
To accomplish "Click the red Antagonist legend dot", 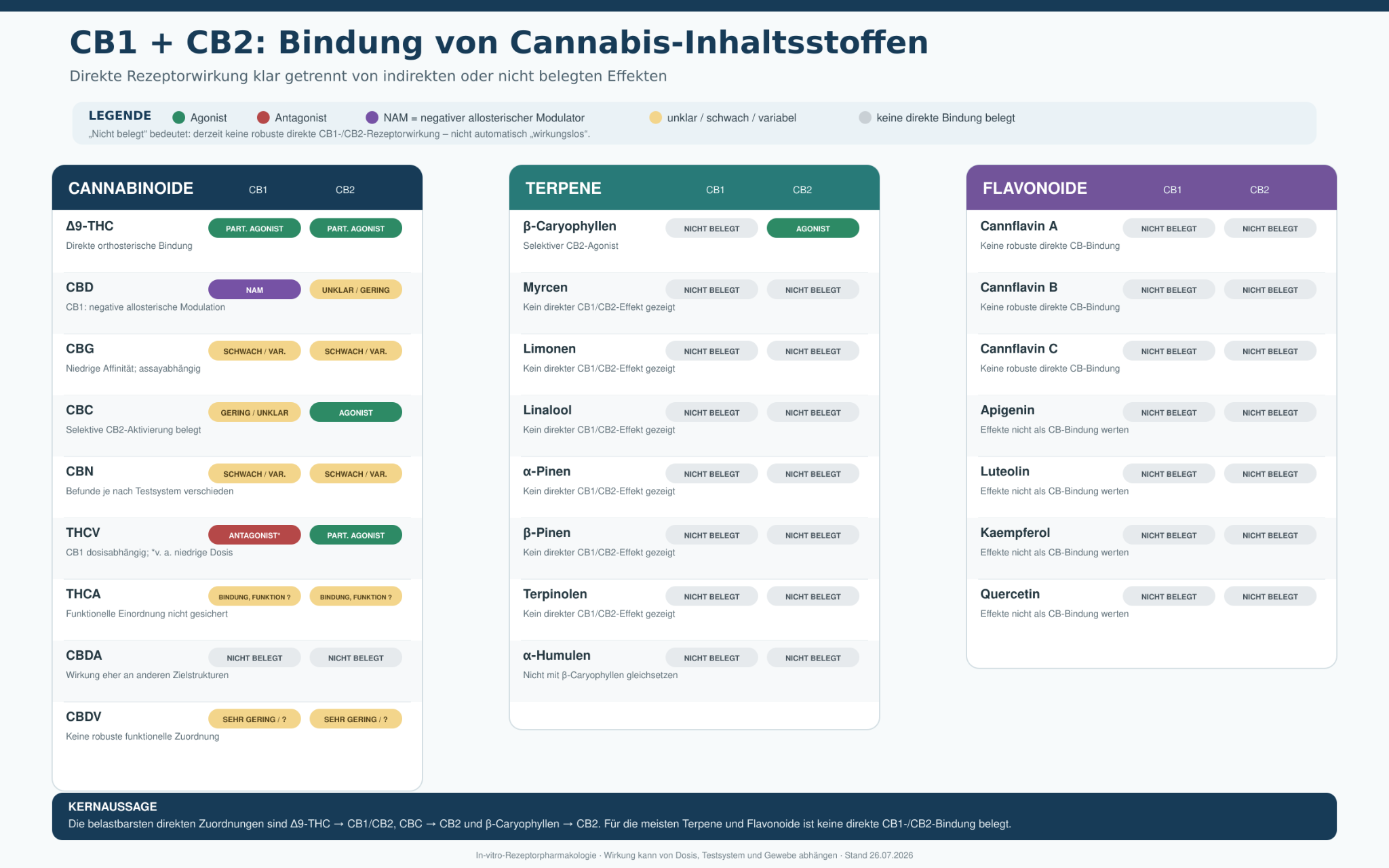I will (263, 118).
